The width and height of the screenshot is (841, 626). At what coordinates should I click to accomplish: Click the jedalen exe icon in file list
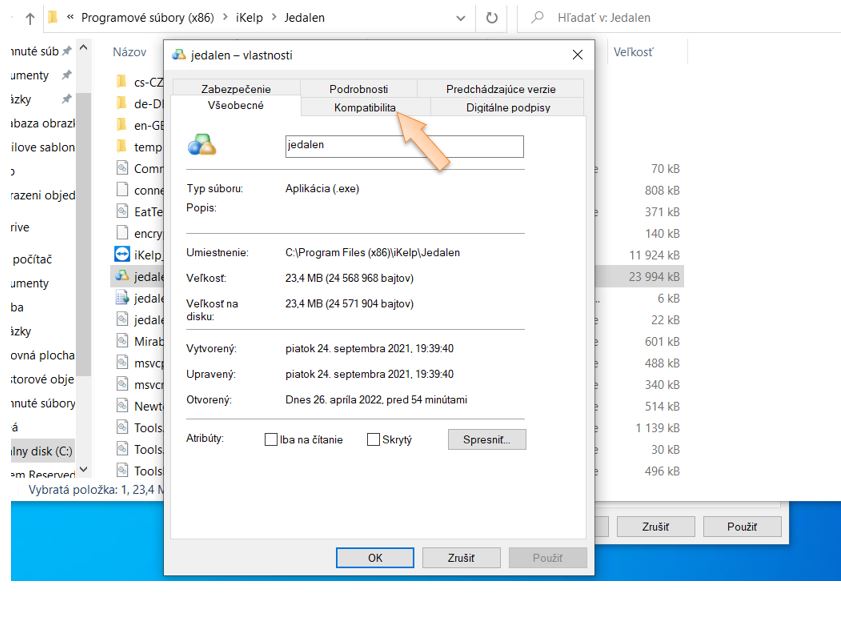click(123, 276)
